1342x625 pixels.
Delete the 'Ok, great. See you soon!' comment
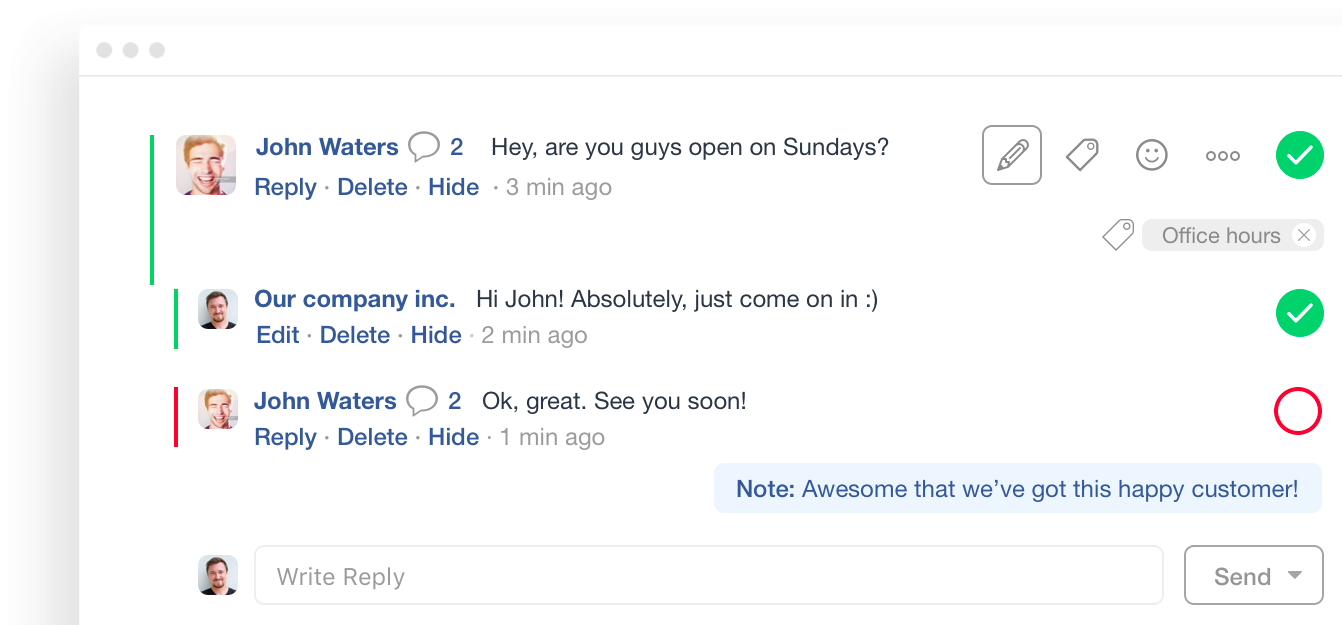click(372, 437)
